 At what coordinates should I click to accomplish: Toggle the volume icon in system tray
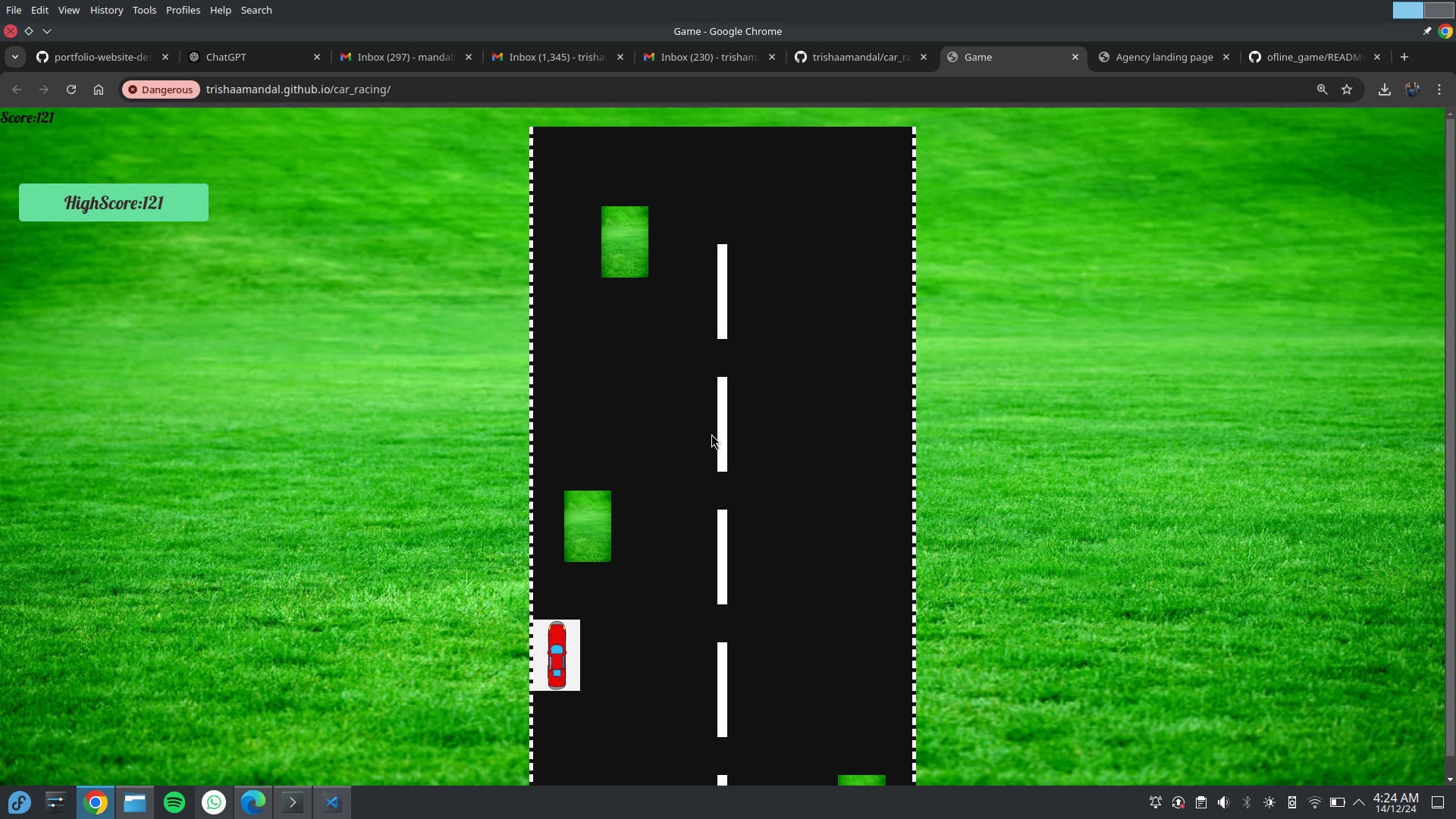1223,802
